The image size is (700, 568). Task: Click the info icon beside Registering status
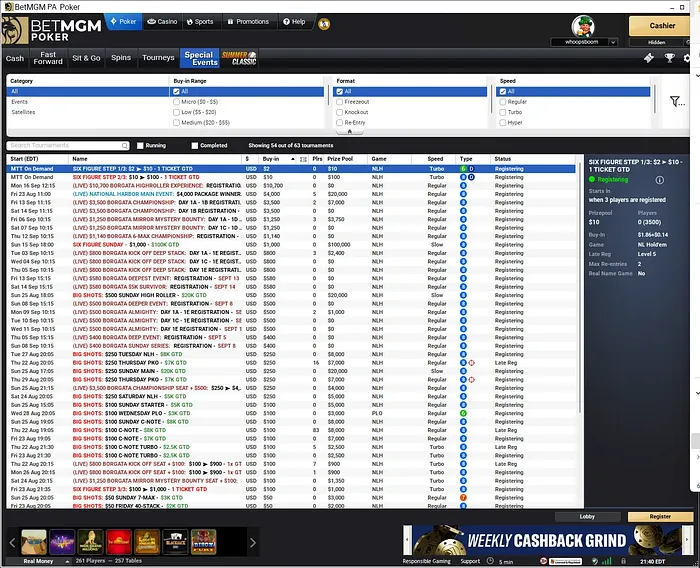pos(659,180)
